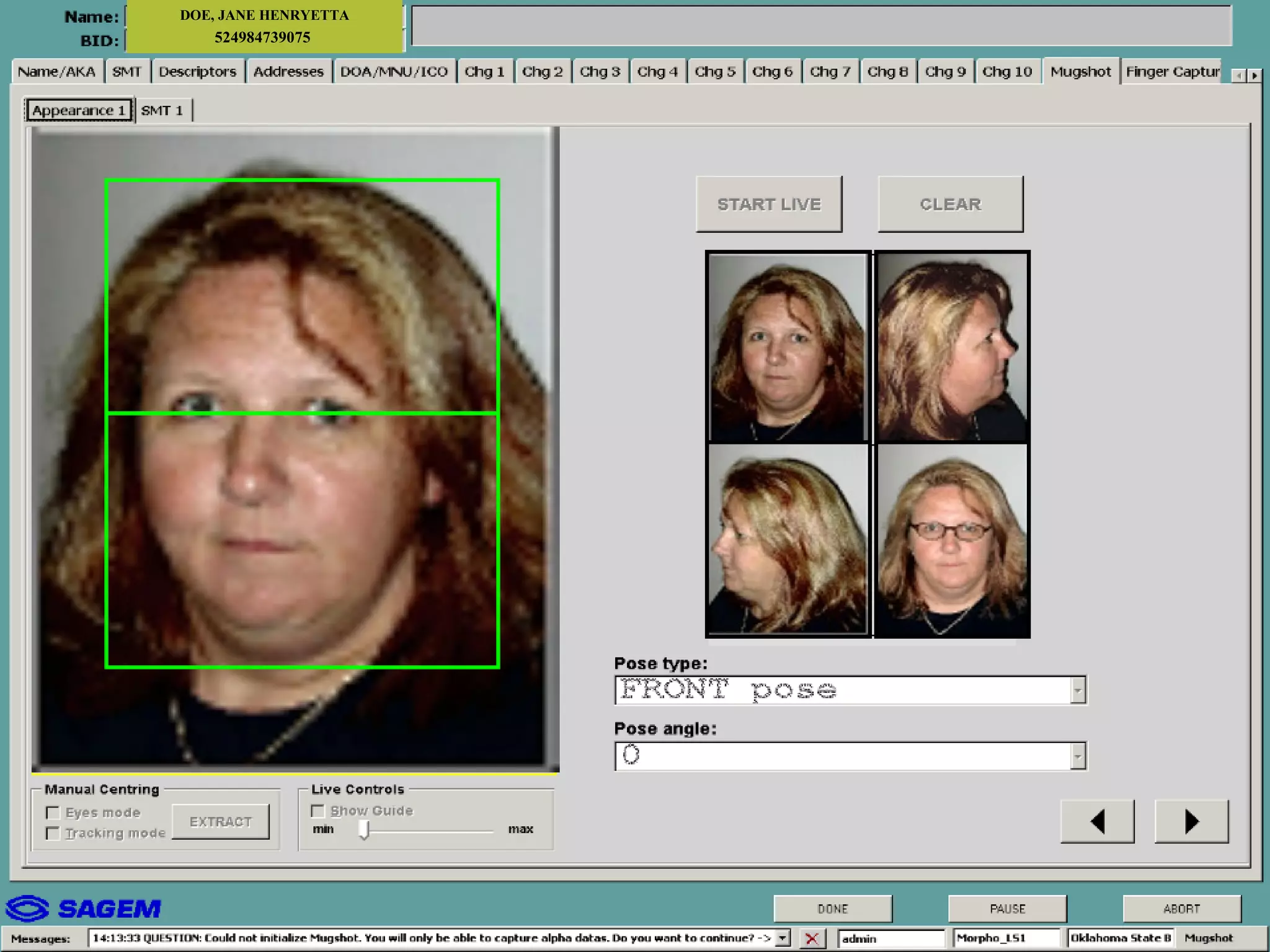Click the DONE button
This screenshot has height=952, width=1270.
(832, 909)
